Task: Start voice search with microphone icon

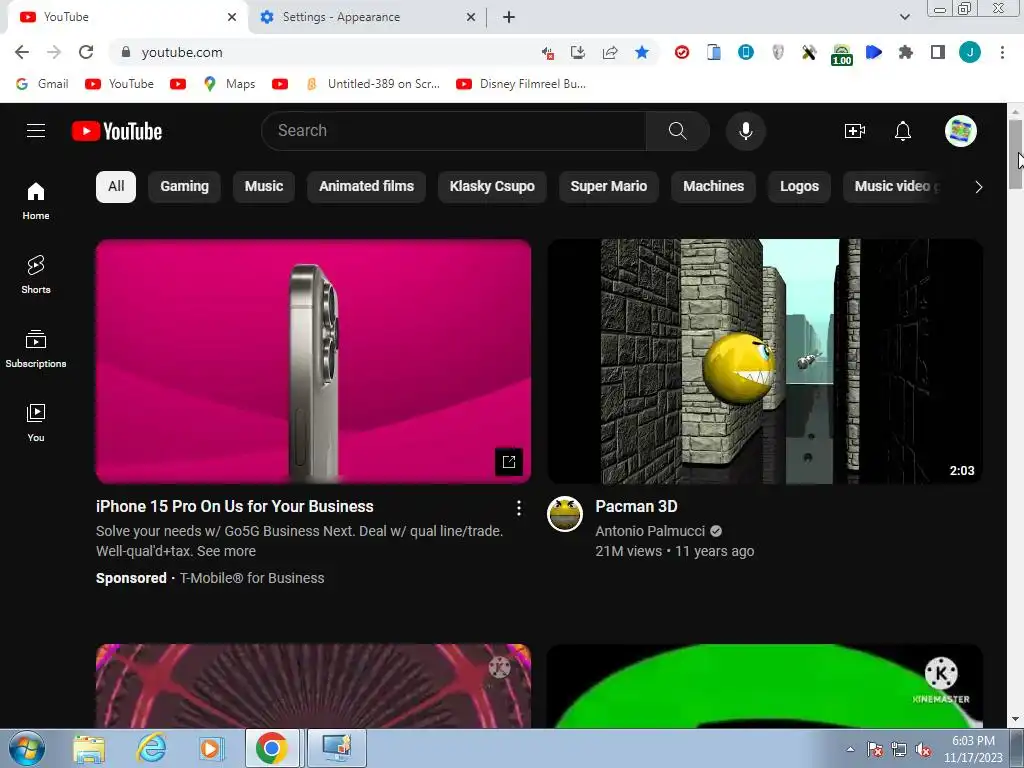Action: pyautogui.click(x=745, y=131)
